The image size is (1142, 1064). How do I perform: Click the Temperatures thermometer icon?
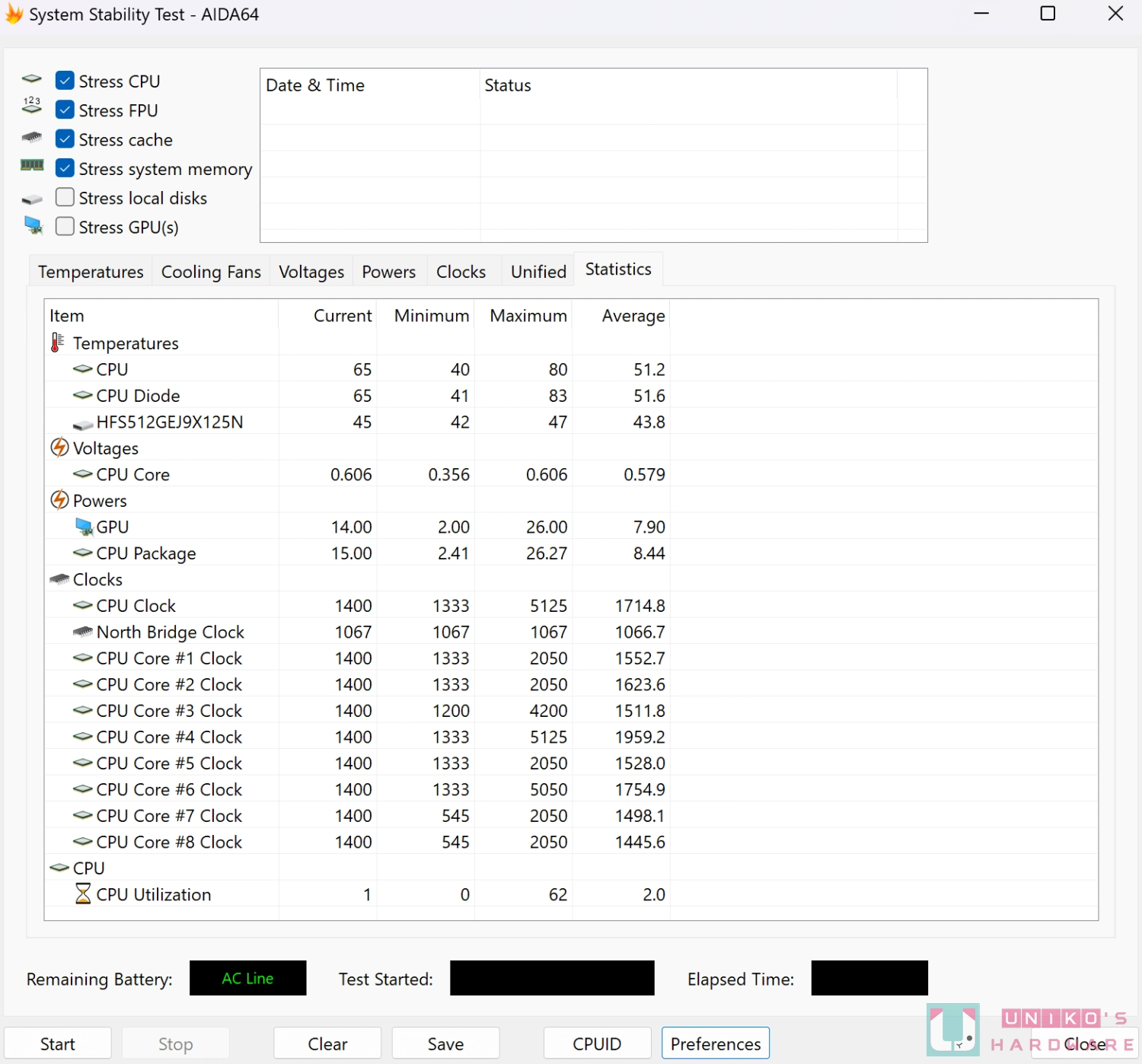click(57, 342)
